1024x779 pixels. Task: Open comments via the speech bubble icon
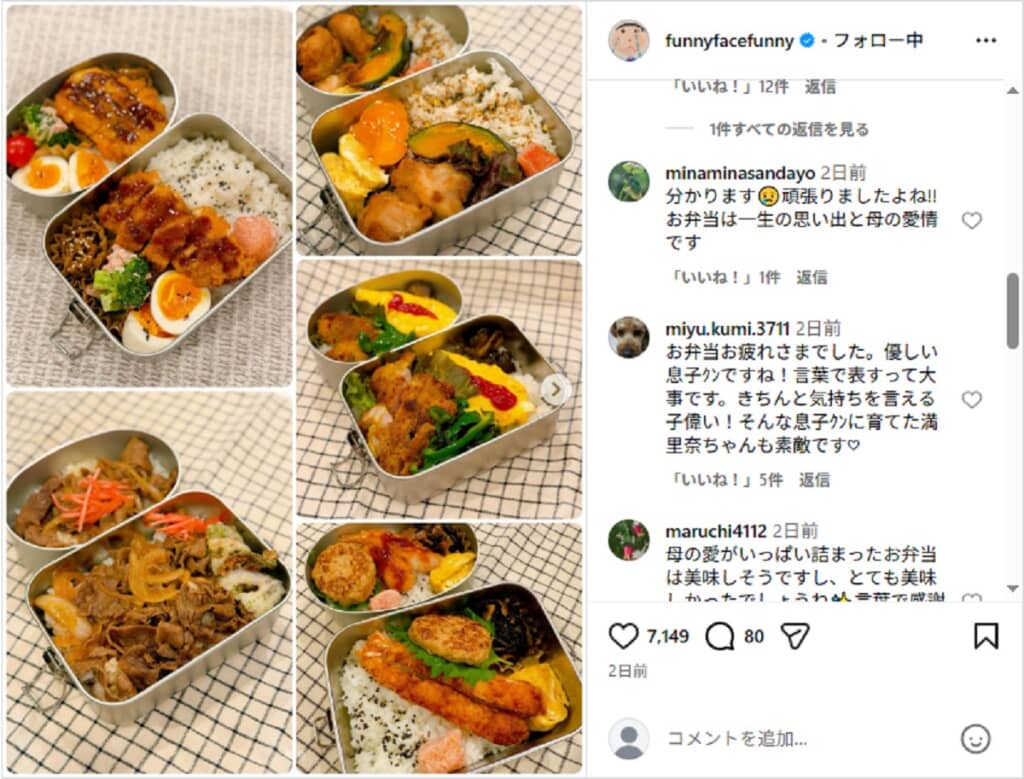(x=720, y=636)
